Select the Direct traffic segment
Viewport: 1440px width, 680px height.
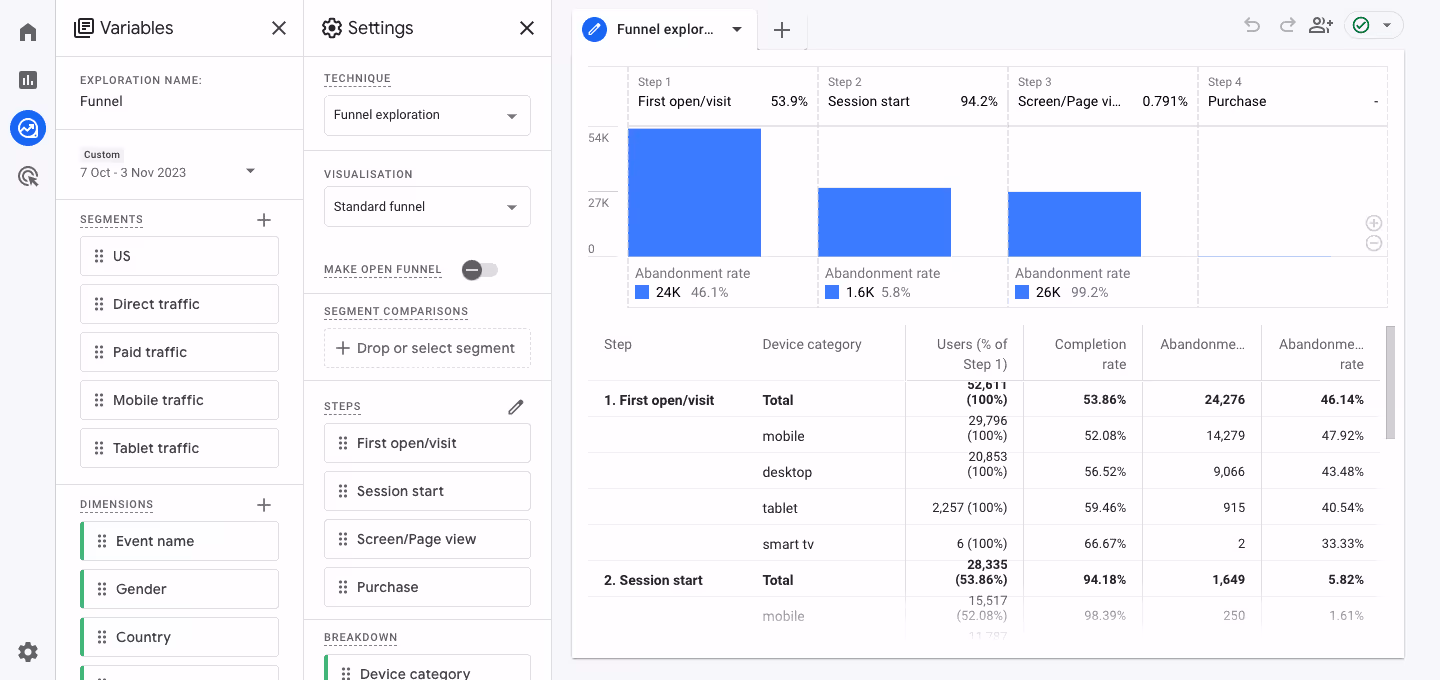point(179,304)
